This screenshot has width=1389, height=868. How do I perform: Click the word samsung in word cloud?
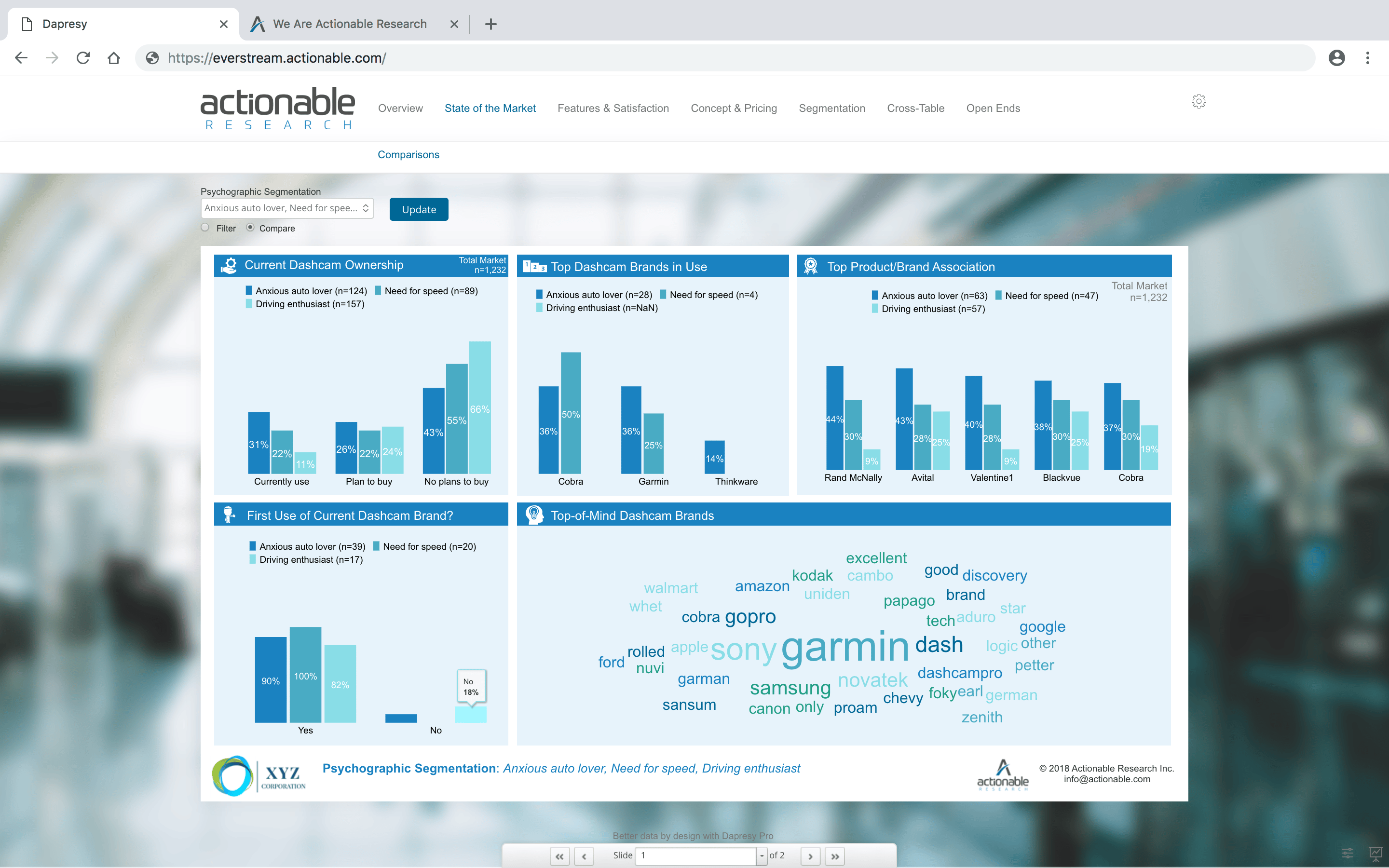point(790,687)
